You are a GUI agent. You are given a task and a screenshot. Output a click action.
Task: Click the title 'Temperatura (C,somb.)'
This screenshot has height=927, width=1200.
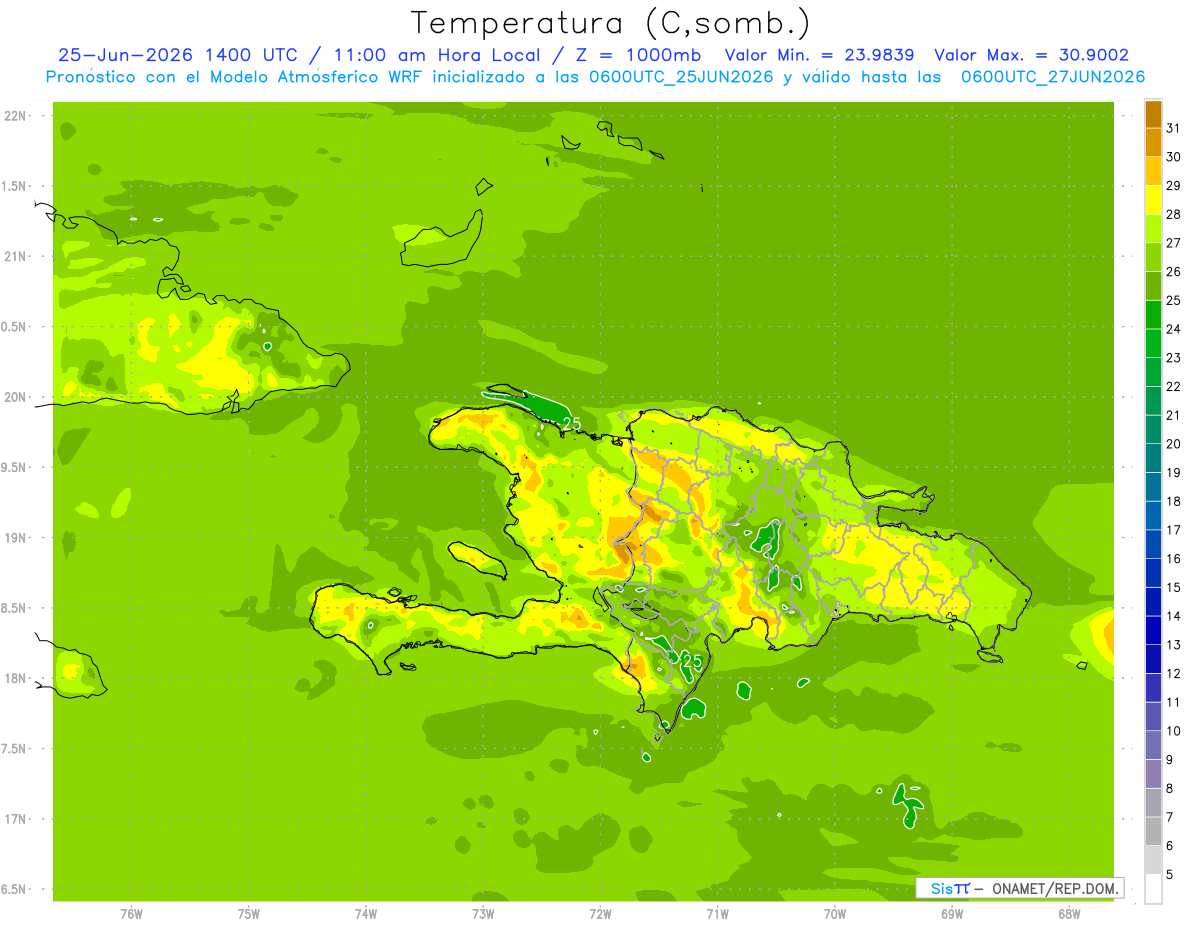pos(611,23)
